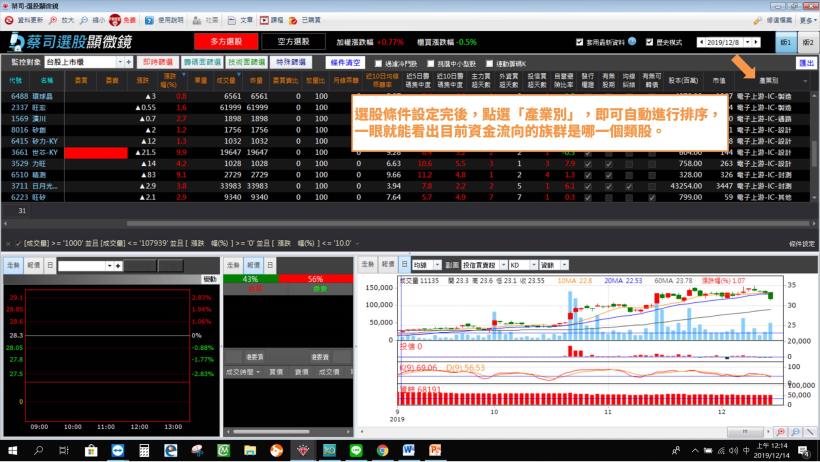Click the 特殊籌碼 button
Screen dimensions: 820x462
[291, 62]
